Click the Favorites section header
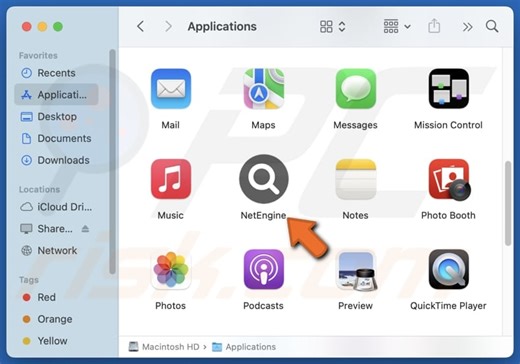This screenshot has height=364, width=520. 38,55
